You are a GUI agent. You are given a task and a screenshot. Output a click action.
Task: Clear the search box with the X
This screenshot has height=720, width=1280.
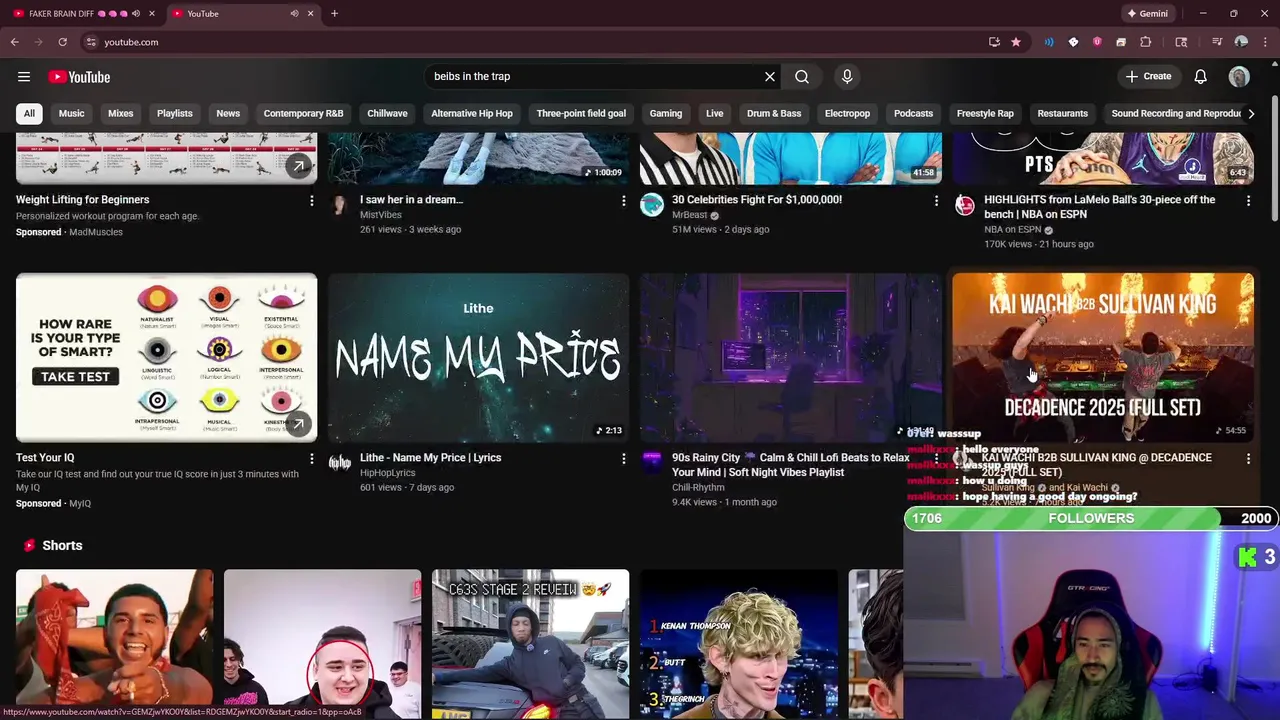[770, 77]
